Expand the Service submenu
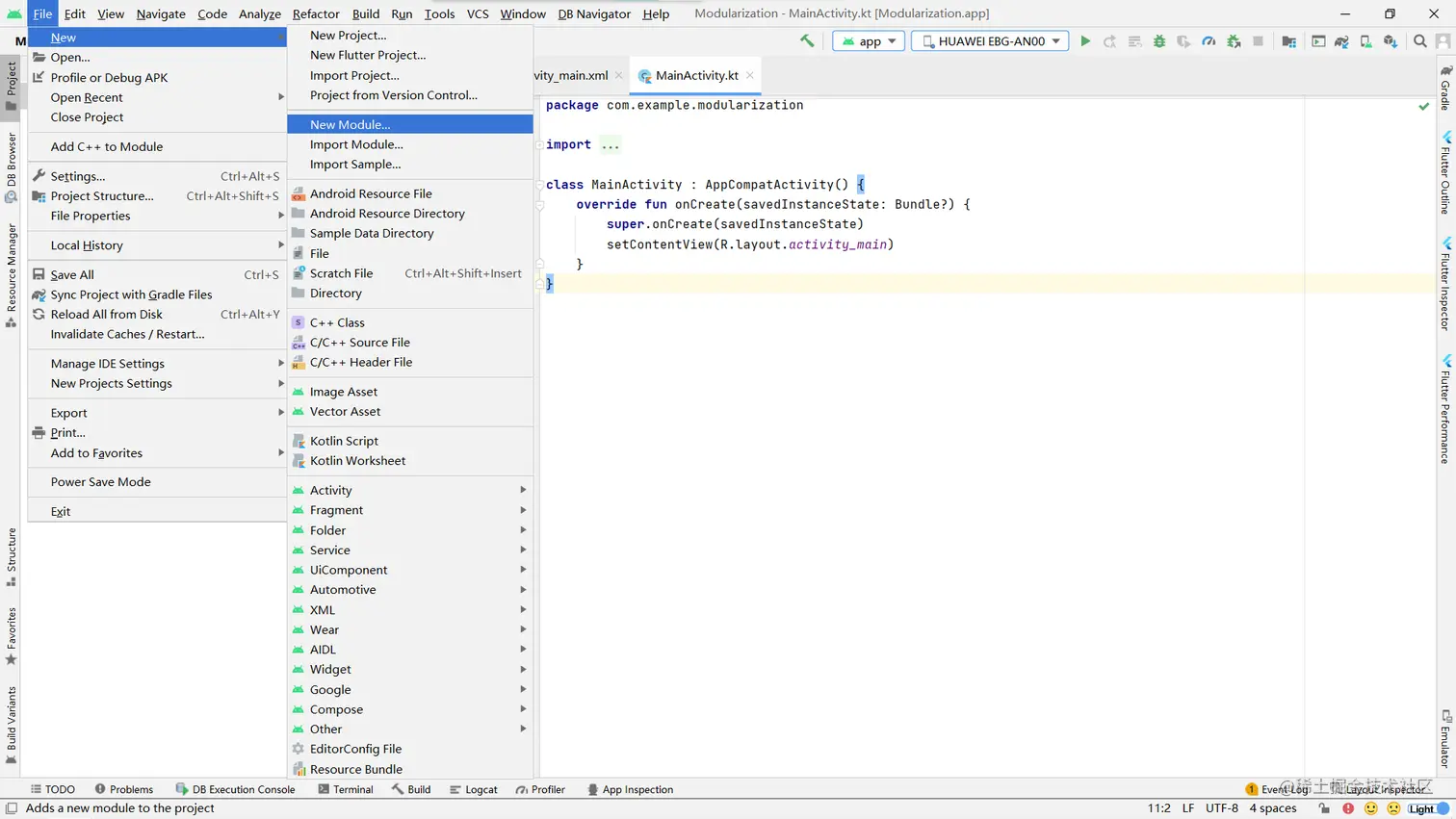Image resolution: width=1456 pixels, height=819 pixels. (410, 550)
